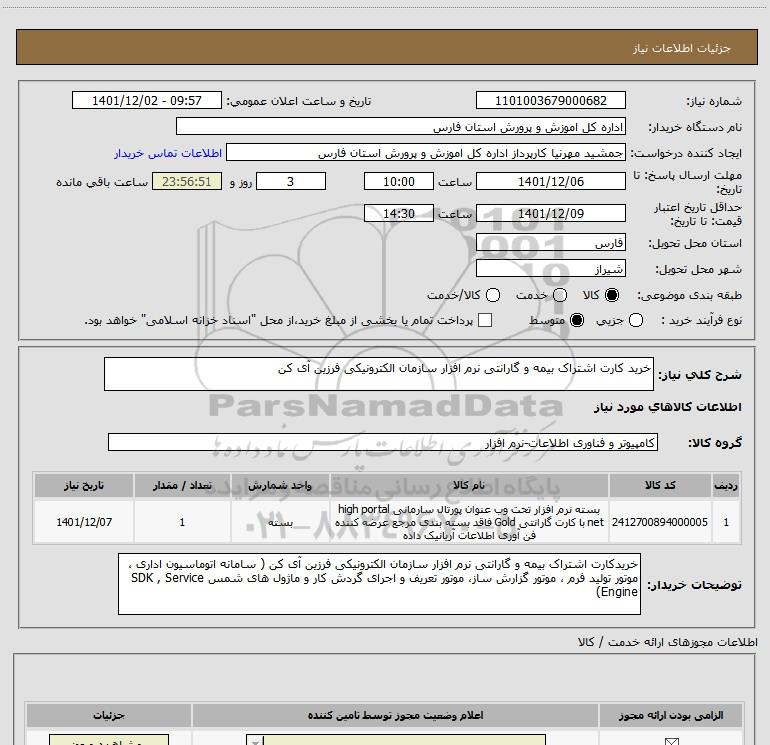Click the ردیف column header
Screen dimensions: 770x745
(726, 485)
